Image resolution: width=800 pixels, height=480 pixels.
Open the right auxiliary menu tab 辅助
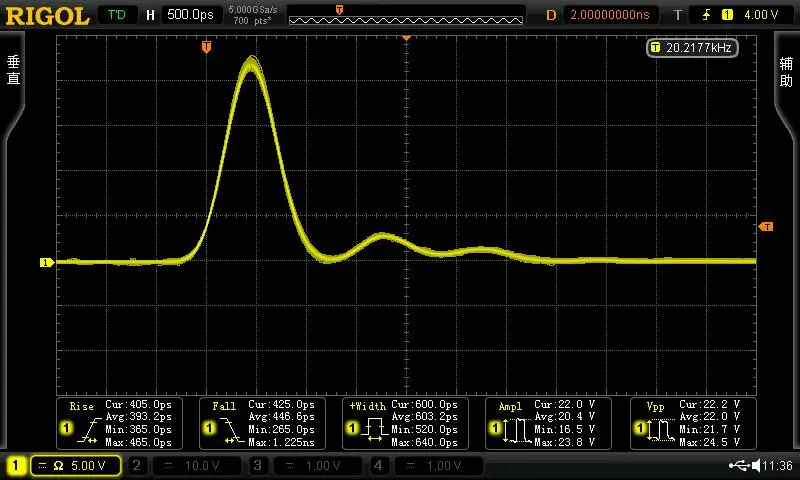click(786, 72)
